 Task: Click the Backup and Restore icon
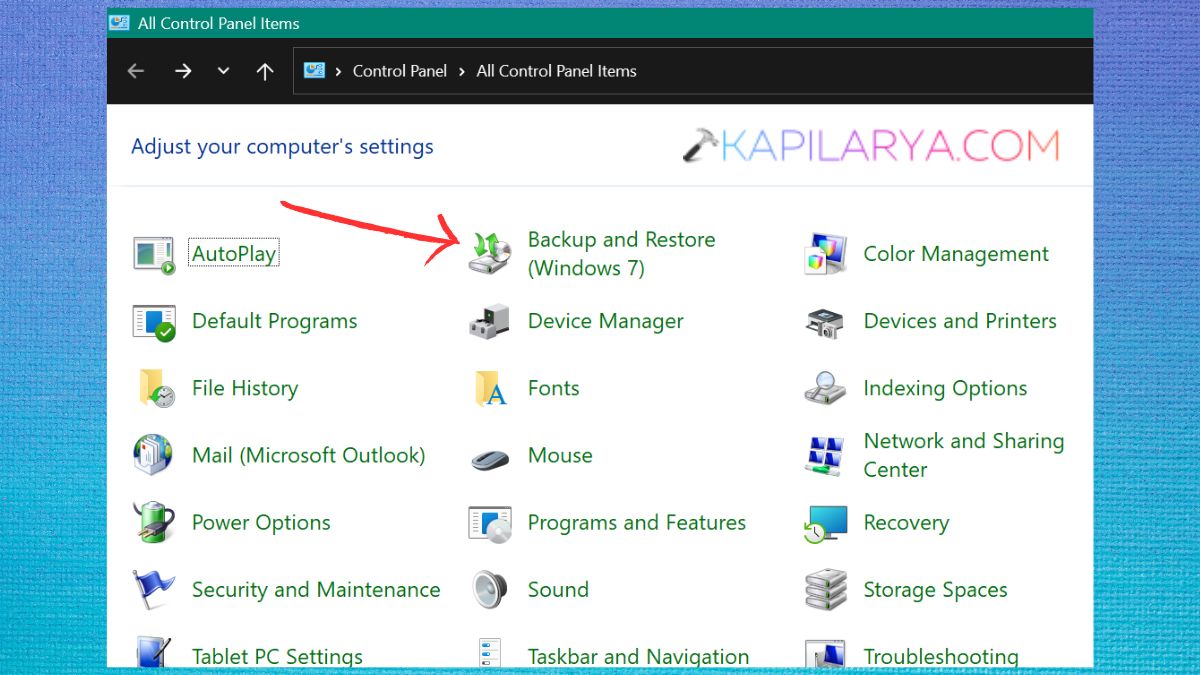(490, 253)
